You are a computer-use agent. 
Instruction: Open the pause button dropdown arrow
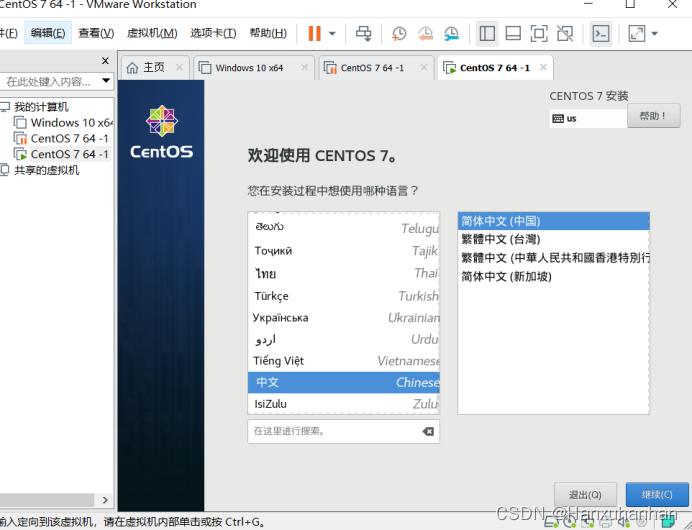tap(332, 34)
